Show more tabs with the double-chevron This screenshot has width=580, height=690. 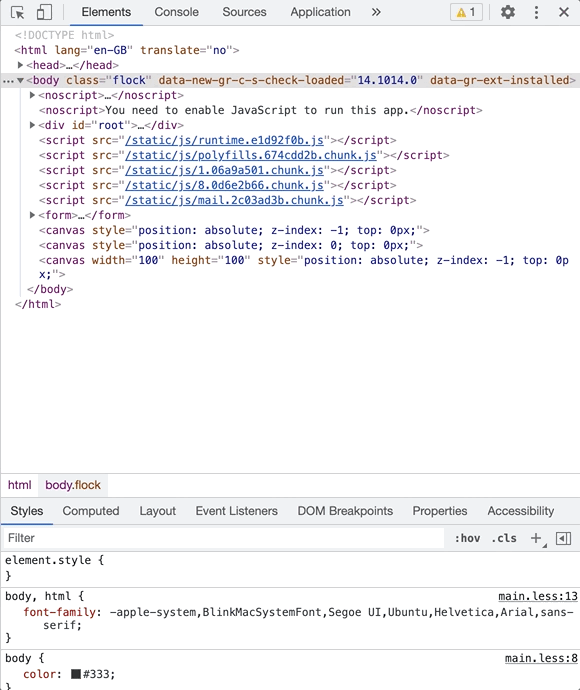pos(376,12)
